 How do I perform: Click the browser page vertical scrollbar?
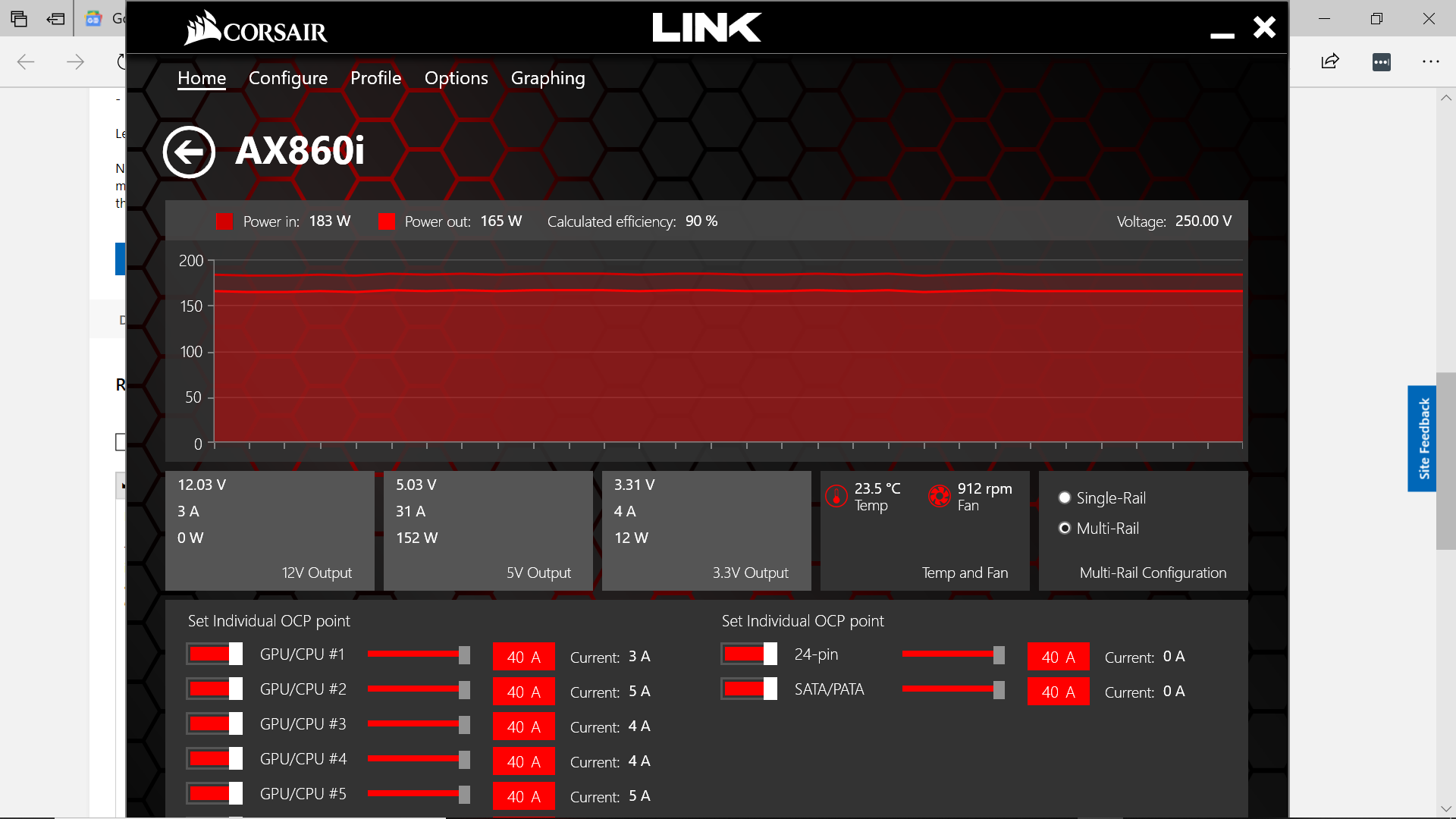pos(1445,461)
